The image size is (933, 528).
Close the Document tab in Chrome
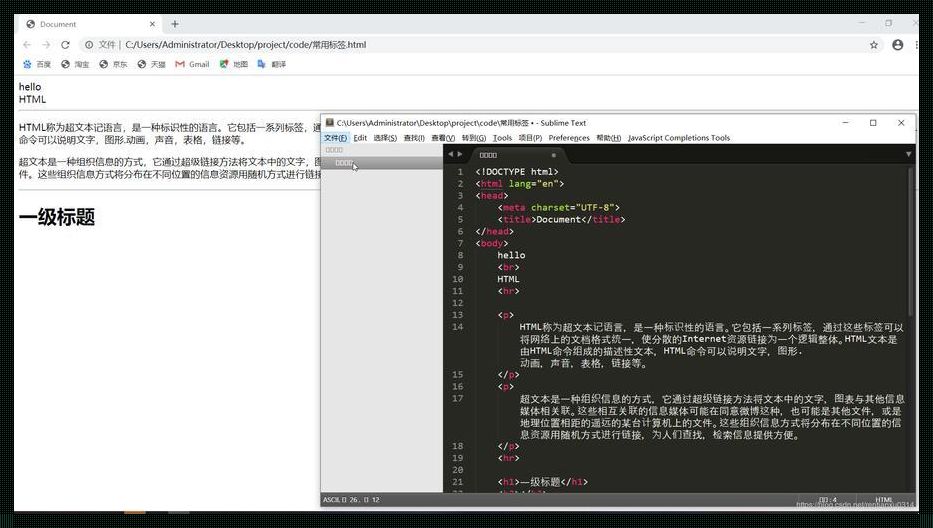pyautogui.click(x=152, y=24)
